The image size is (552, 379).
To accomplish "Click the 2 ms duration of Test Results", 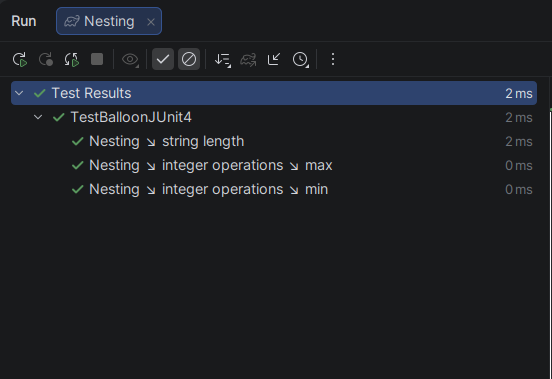I will coord(519,94).
